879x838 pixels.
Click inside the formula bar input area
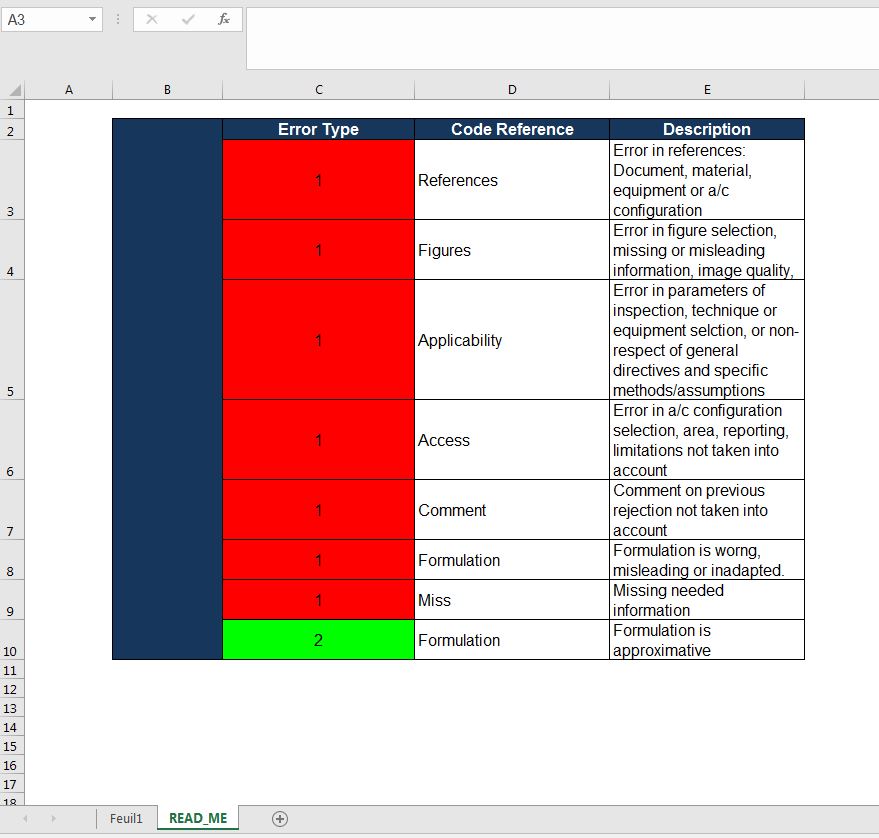tap(560, 38)
